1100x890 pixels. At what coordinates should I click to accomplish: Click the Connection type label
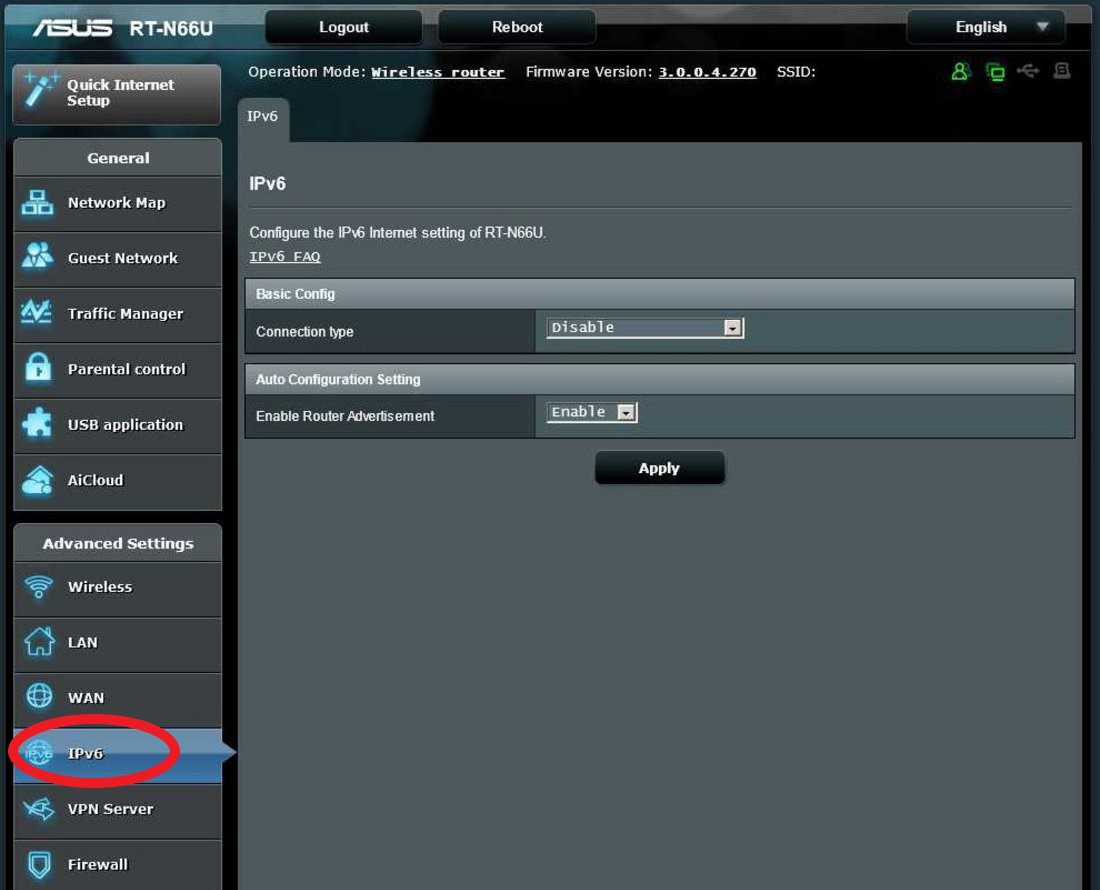(x=304, y=332)
